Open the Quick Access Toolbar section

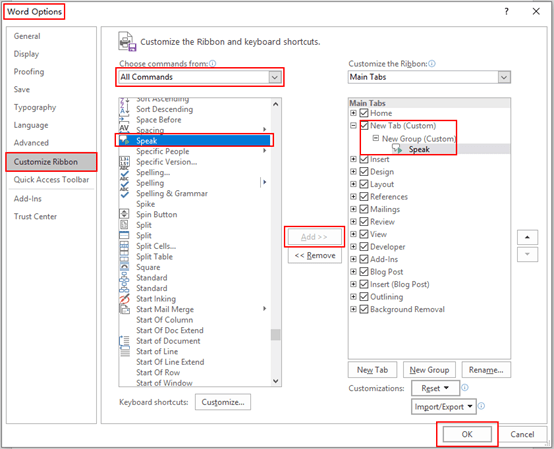click(x=51, y=179)
